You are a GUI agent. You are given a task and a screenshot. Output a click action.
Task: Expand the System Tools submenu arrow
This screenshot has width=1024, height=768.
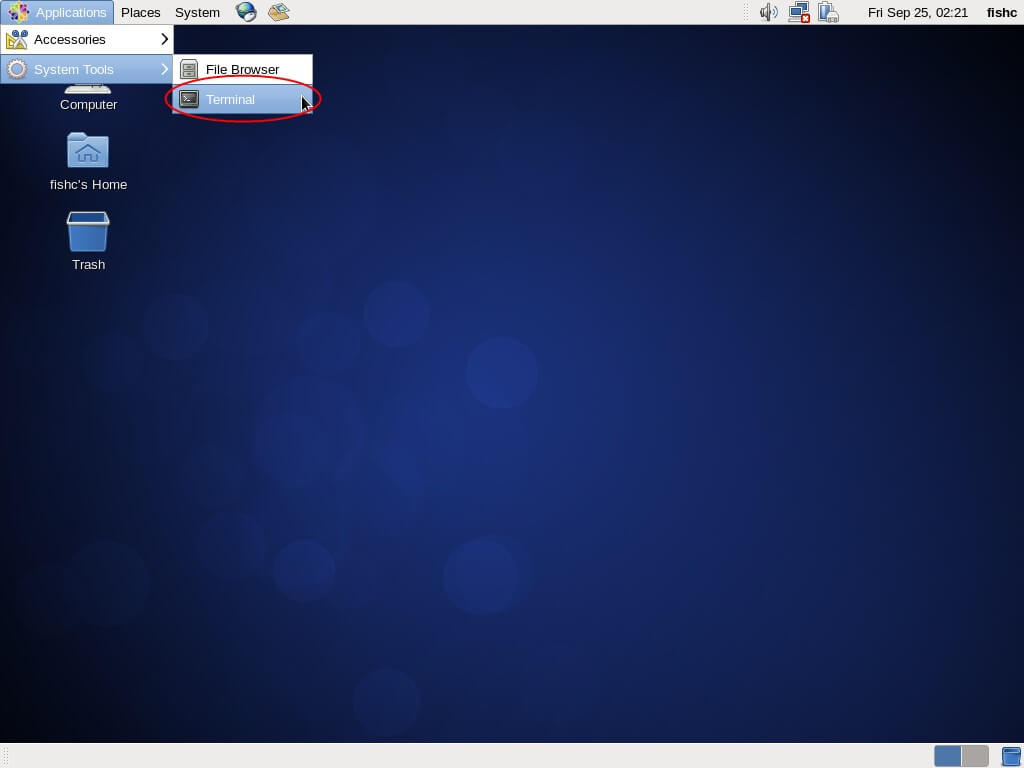(x=164, y=69)
